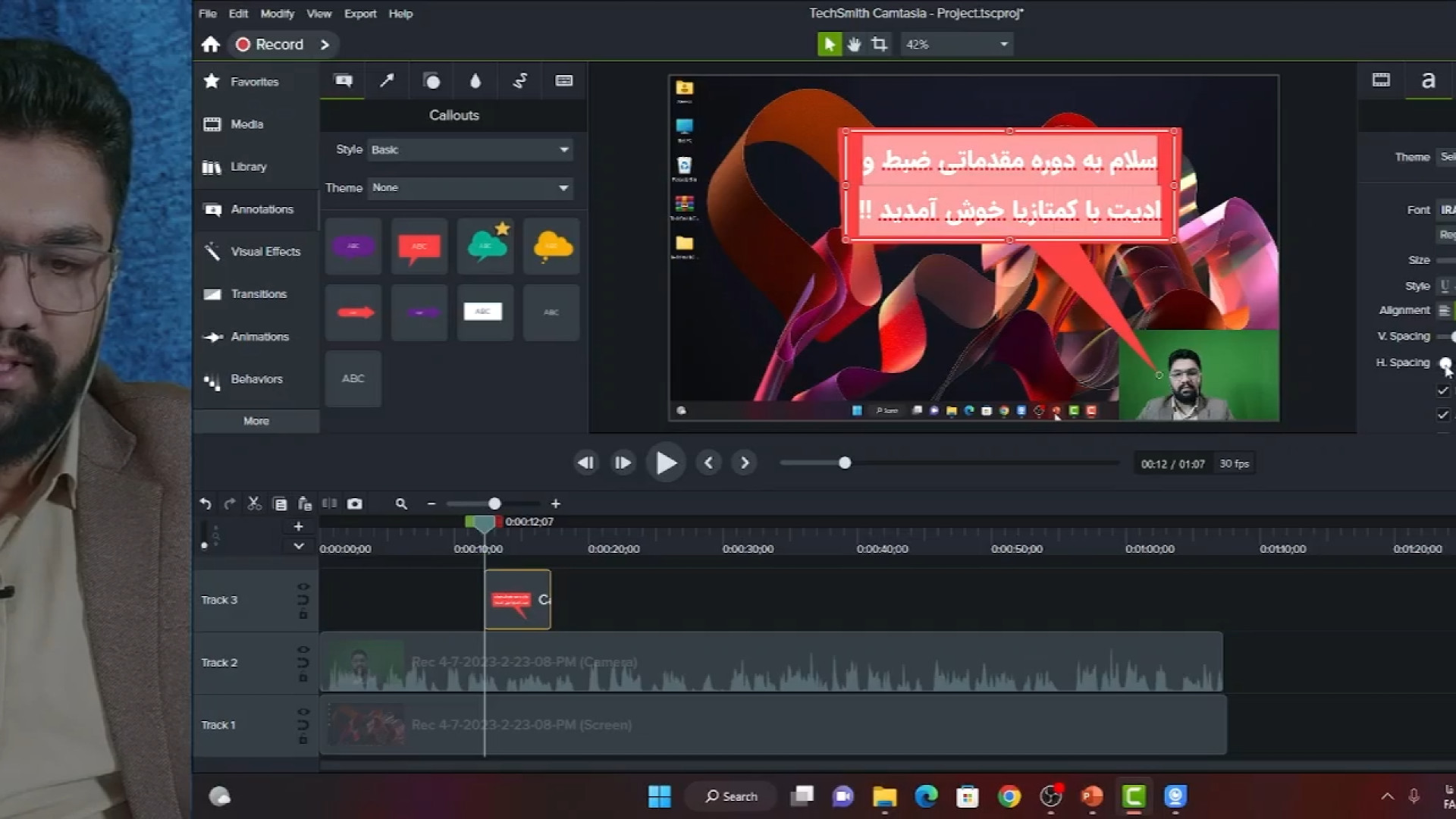1456x819 pixels.
Task: Click the cut scissors icon above timeline
Action: point(254,504)
